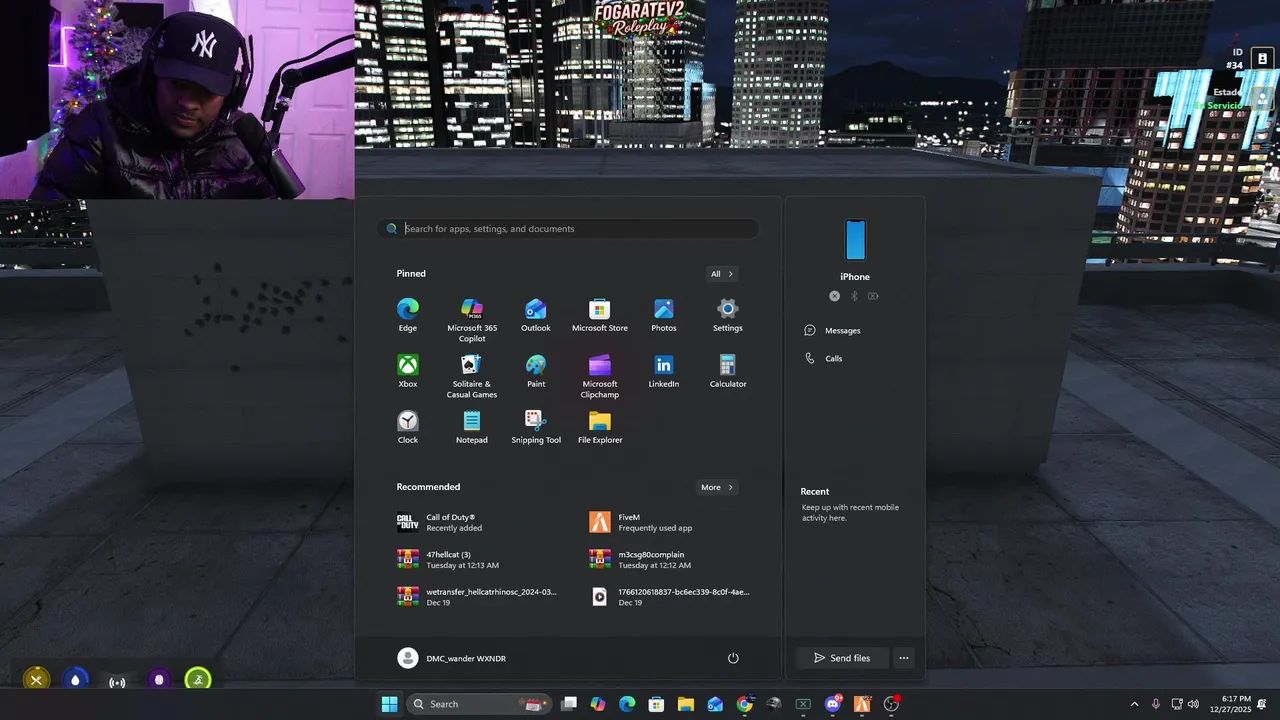Launch Microsoft 365 Copilot from pinned apps
This screenshot has width=1280, height=720.
472,320
